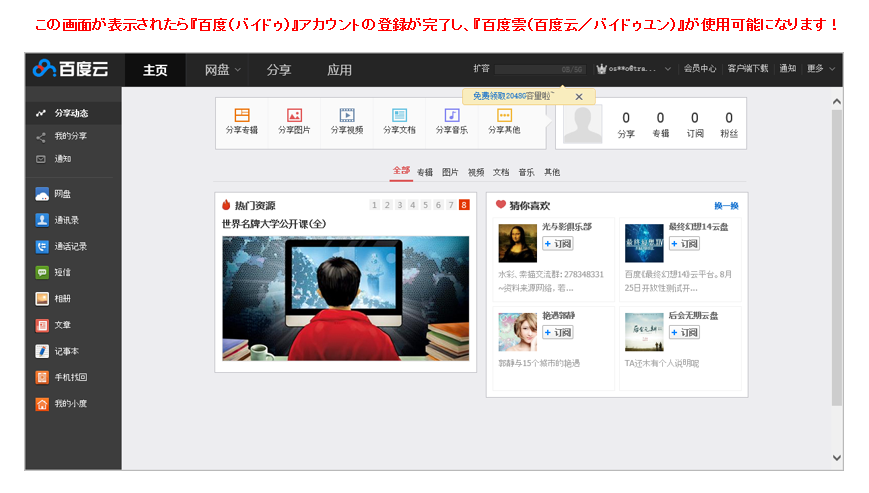Viewport: 869px width, 493px height.
Task: Open 会员中心 link
Action: click(699, 69)
